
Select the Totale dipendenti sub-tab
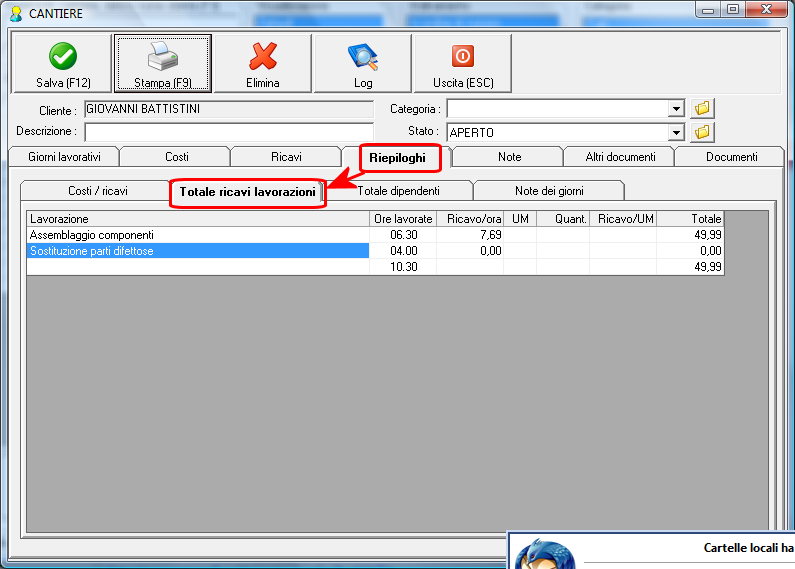(399, 191)
